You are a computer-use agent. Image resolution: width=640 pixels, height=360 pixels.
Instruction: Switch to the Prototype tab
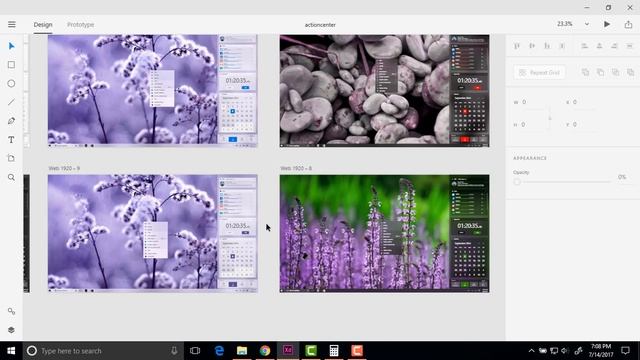(x=80, y=25)
